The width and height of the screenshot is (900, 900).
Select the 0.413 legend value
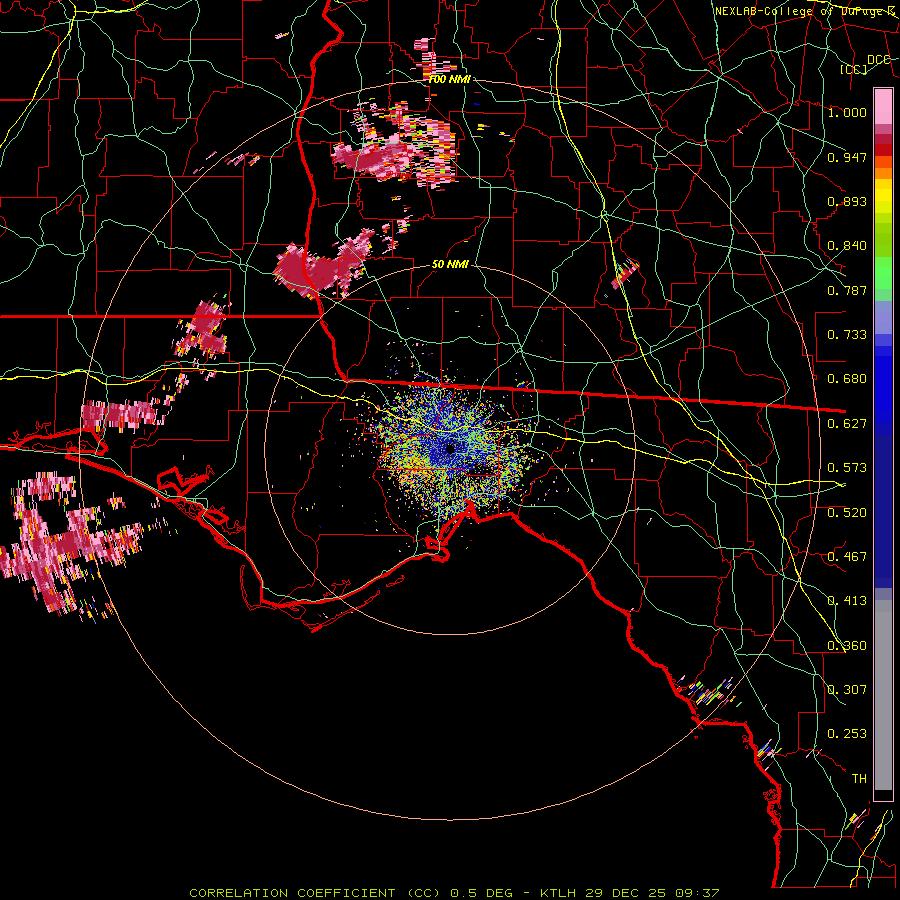(x=847, y=601)
